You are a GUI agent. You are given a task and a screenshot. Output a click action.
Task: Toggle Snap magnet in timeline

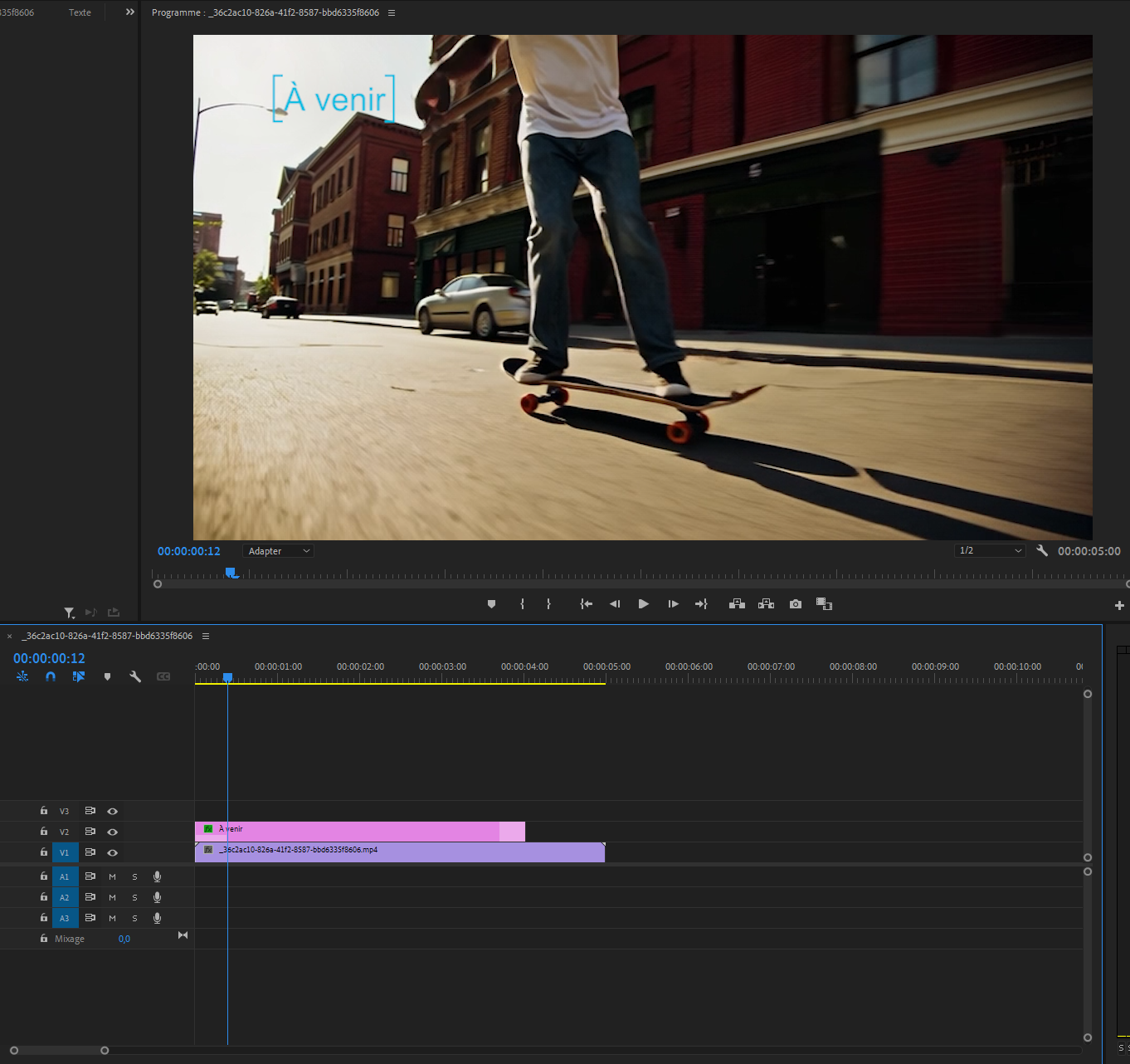click(51, 676)
